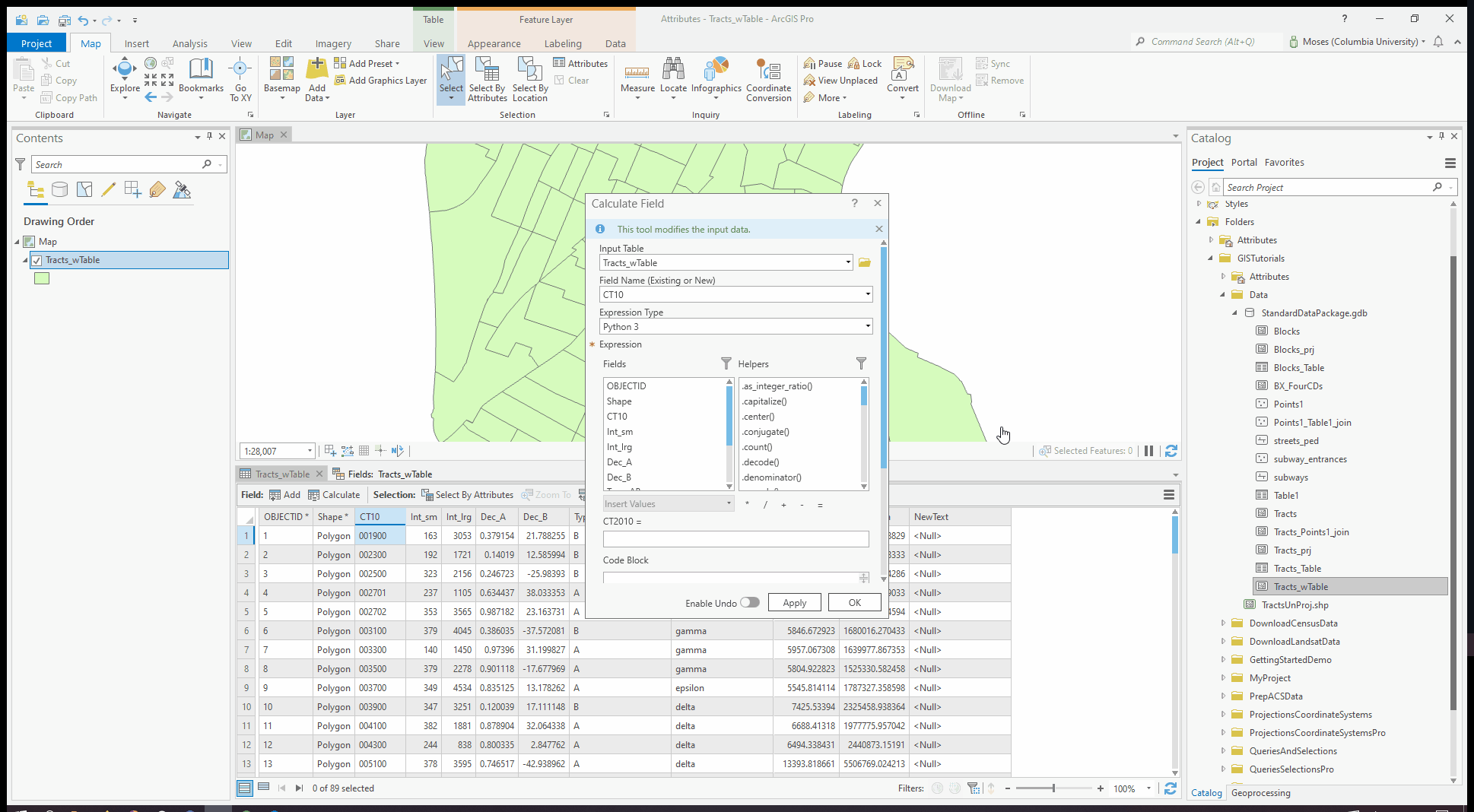Open the Expression Type dropdown
This screenshot has height=812, width=1474.
pyautogui.click(x=866, y=326)
